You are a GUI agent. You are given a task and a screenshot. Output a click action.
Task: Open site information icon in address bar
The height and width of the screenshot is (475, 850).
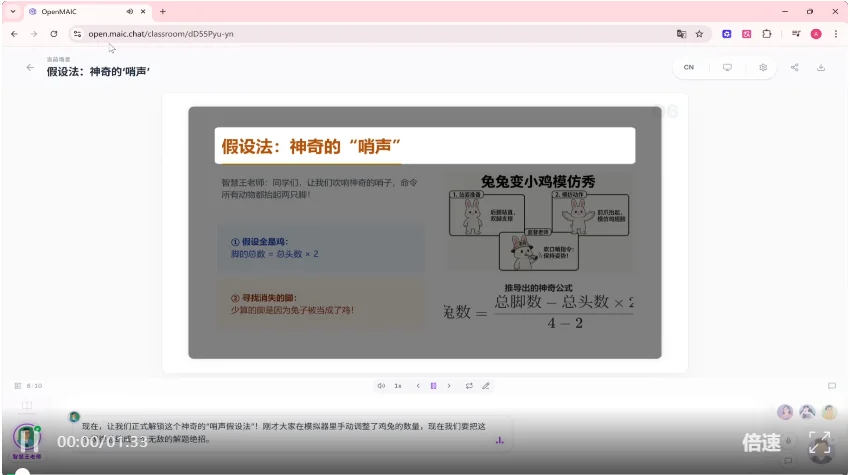[78, 34]
